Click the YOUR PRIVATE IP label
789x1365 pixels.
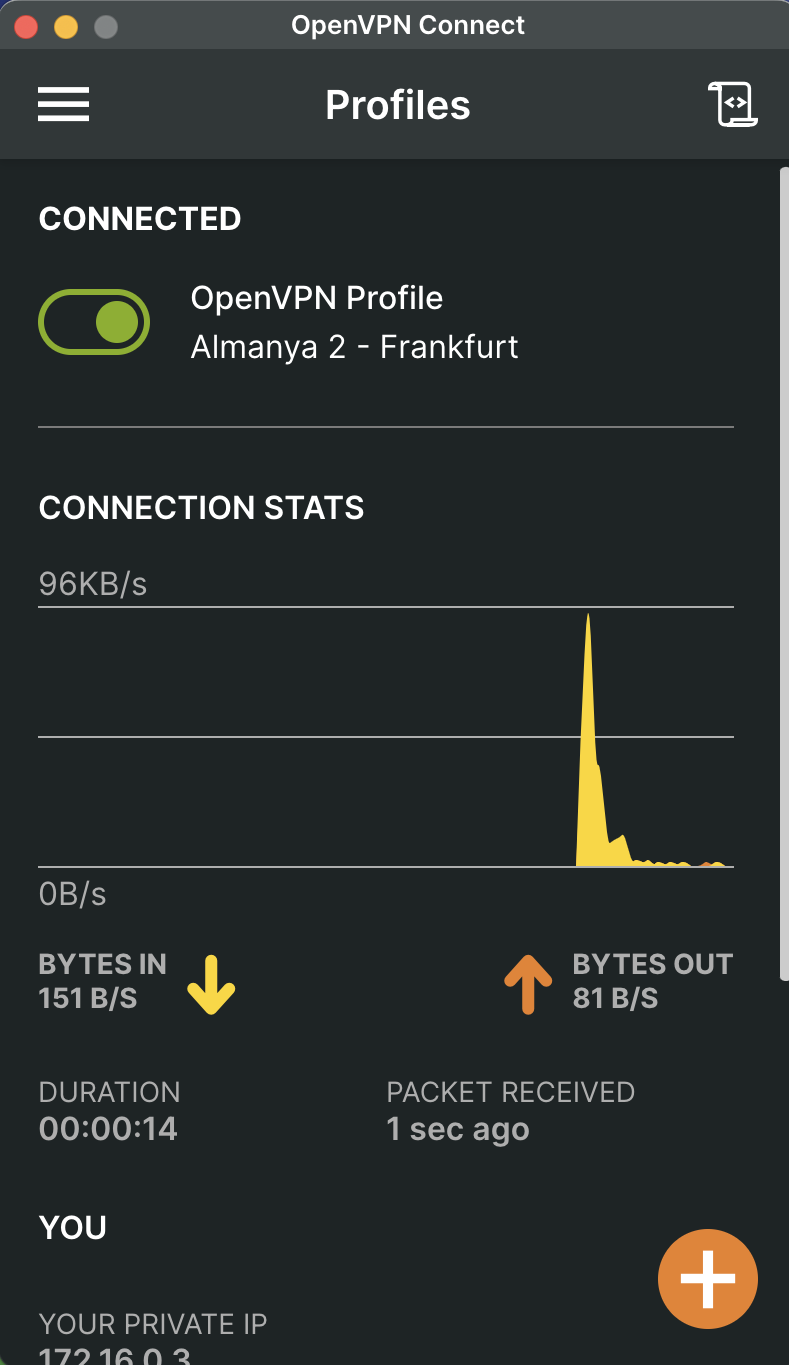coord(152,1325)
